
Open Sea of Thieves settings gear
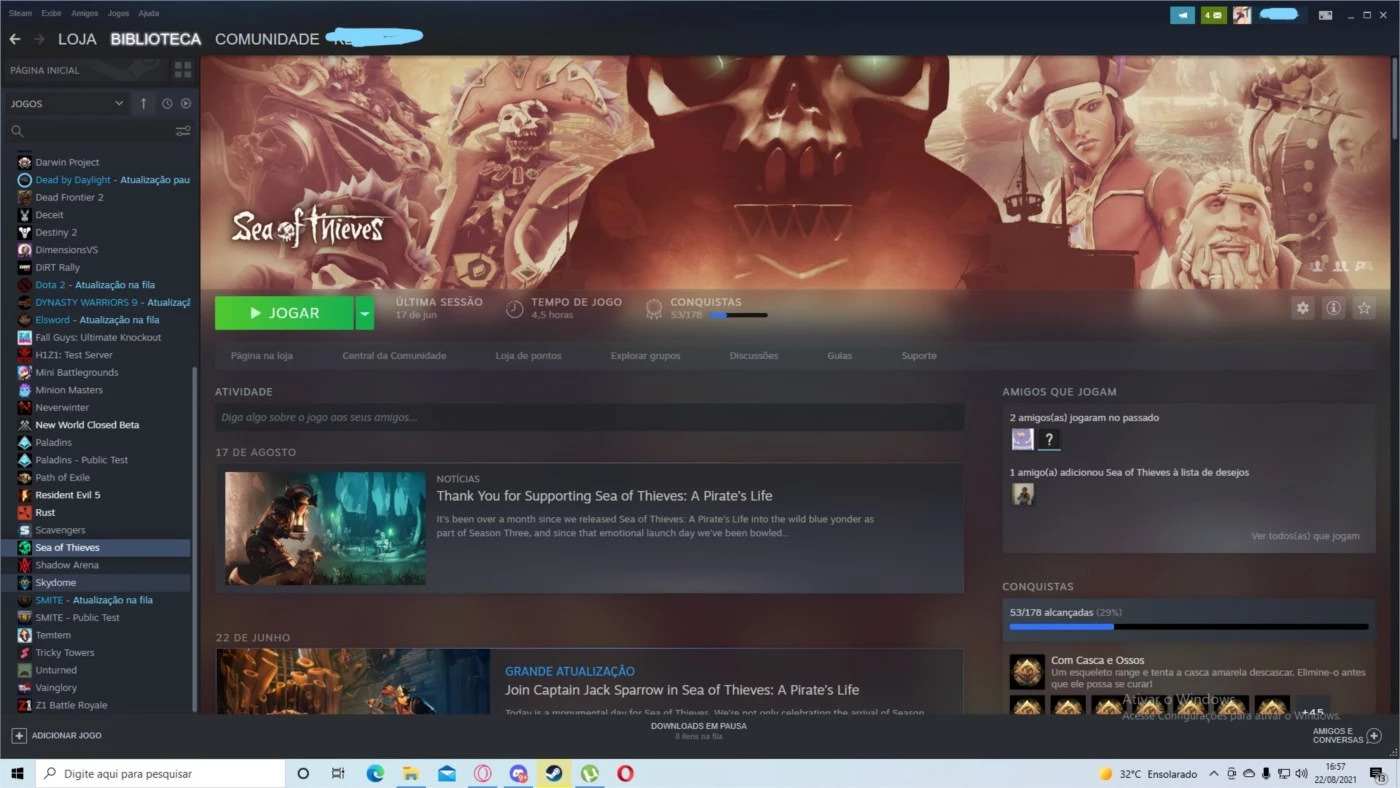(1302, 308)
